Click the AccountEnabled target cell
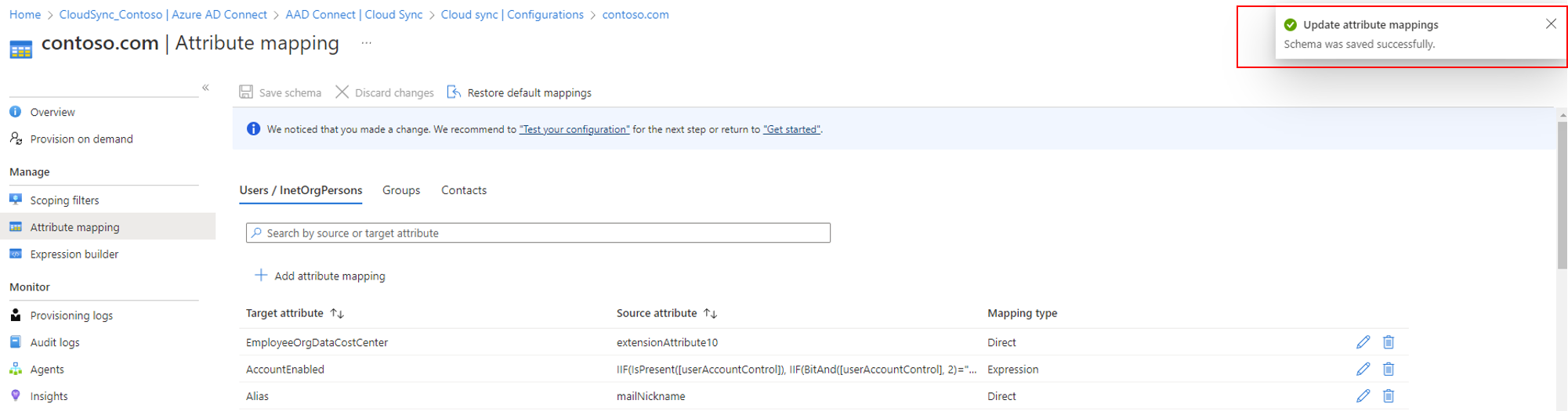 pyautogui.click(x=285, y=370)
